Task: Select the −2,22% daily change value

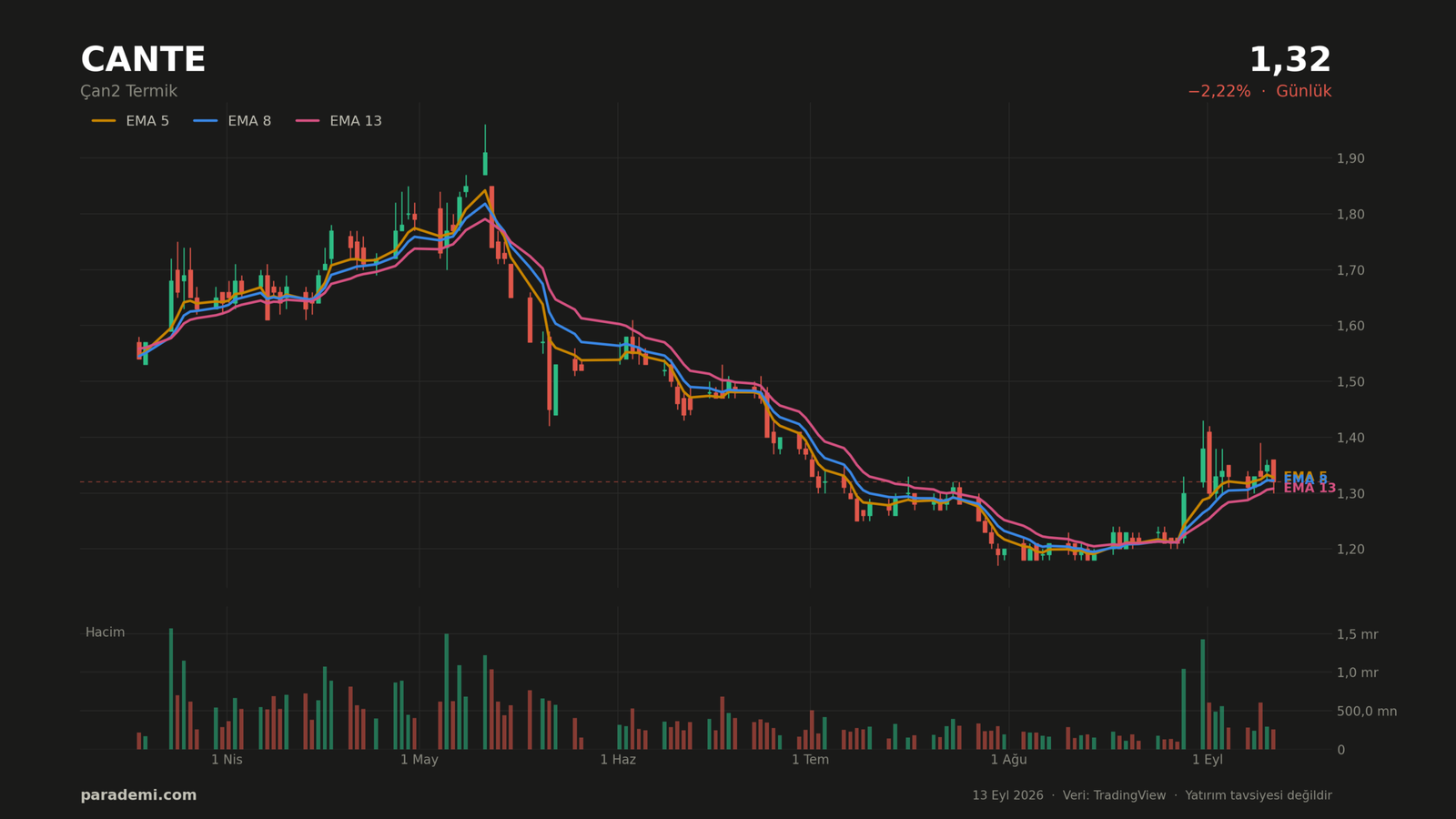Action: (x=1218, y=92)
